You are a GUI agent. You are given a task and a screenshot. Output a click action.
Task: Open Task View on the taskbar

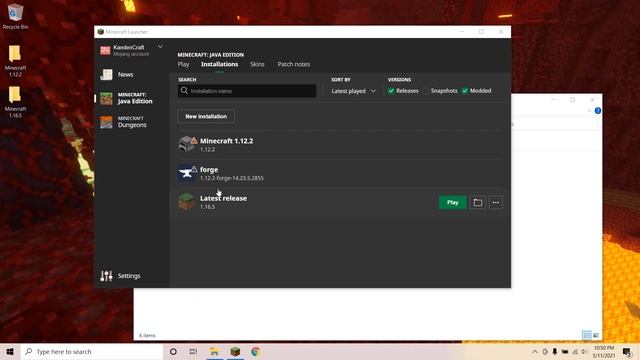coord(193,351)
